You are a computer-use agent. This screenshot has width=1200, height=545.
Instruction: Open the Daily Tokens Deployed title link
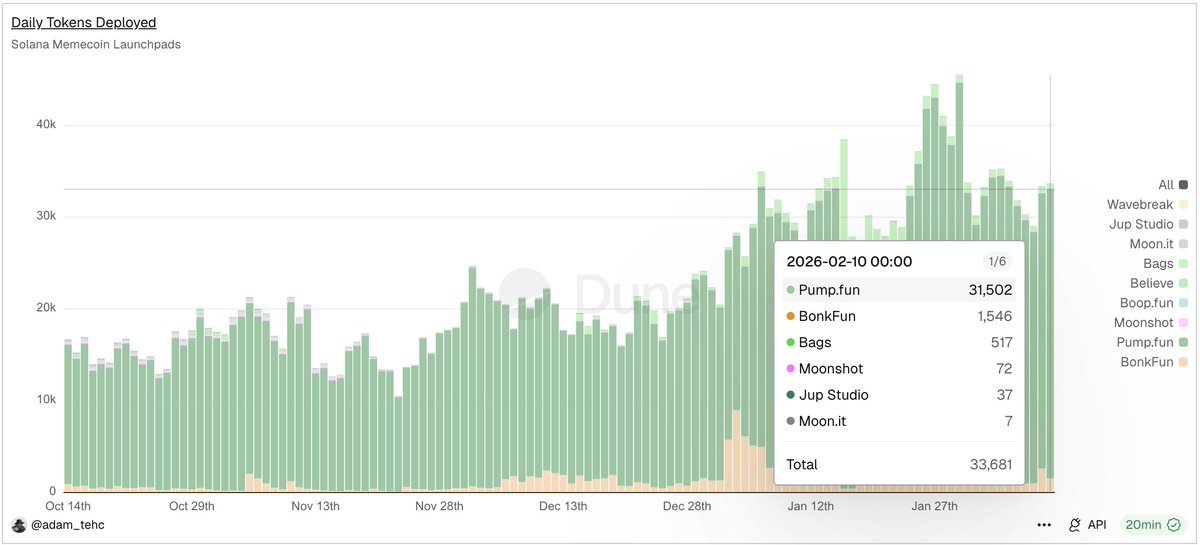[x=84, y=22]
